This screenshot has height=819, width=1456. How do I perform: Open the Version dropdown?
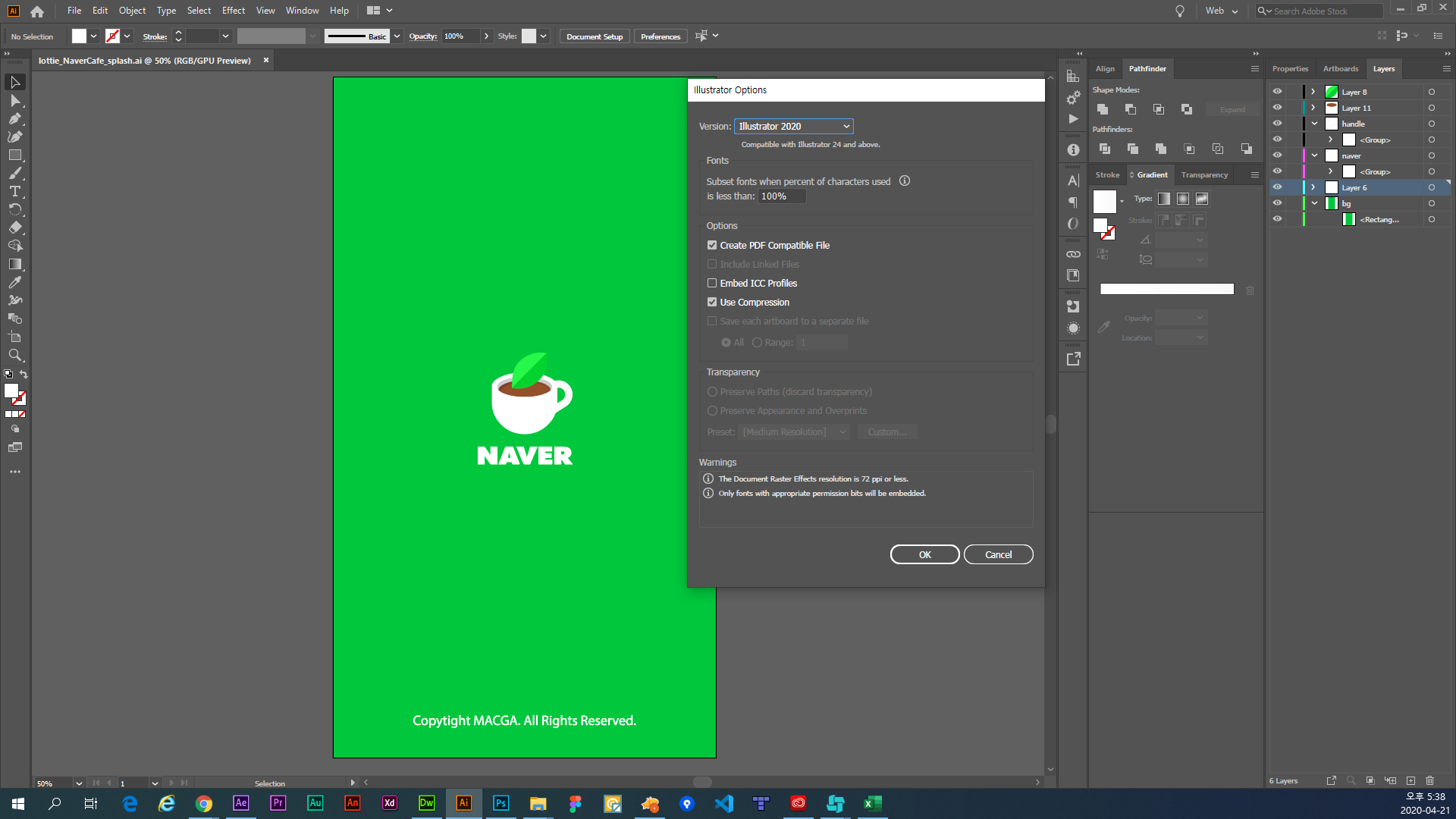click(x=793, y=126)
